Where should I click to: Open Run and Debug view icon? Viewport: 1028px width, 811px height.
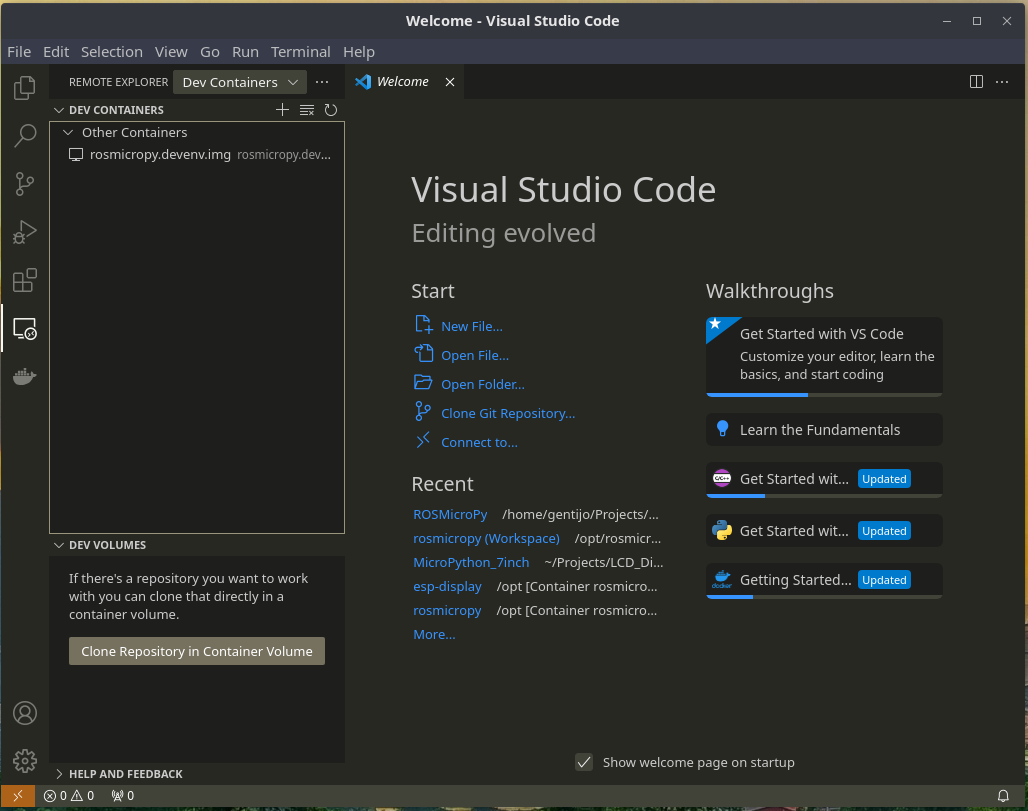tap(24, 232)
